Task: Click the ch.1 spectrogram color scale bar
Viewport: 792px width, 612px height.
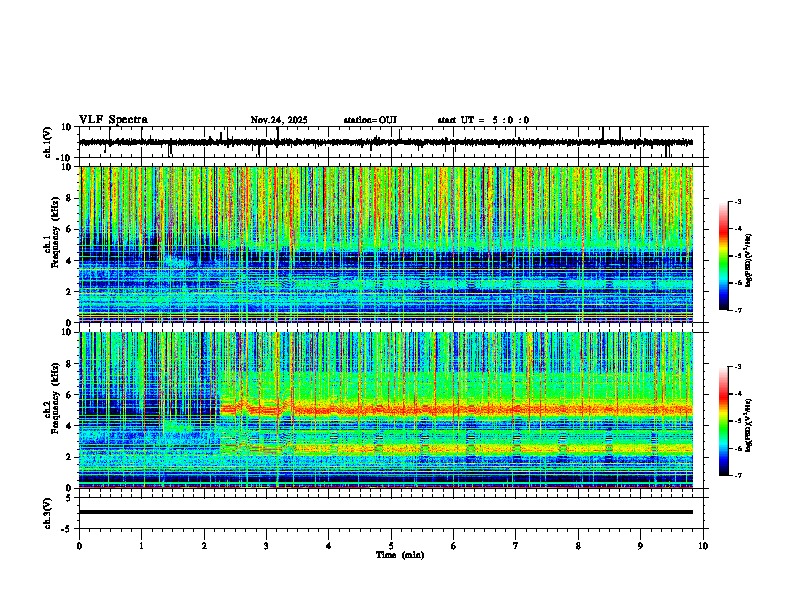Action: coord(724,256)
